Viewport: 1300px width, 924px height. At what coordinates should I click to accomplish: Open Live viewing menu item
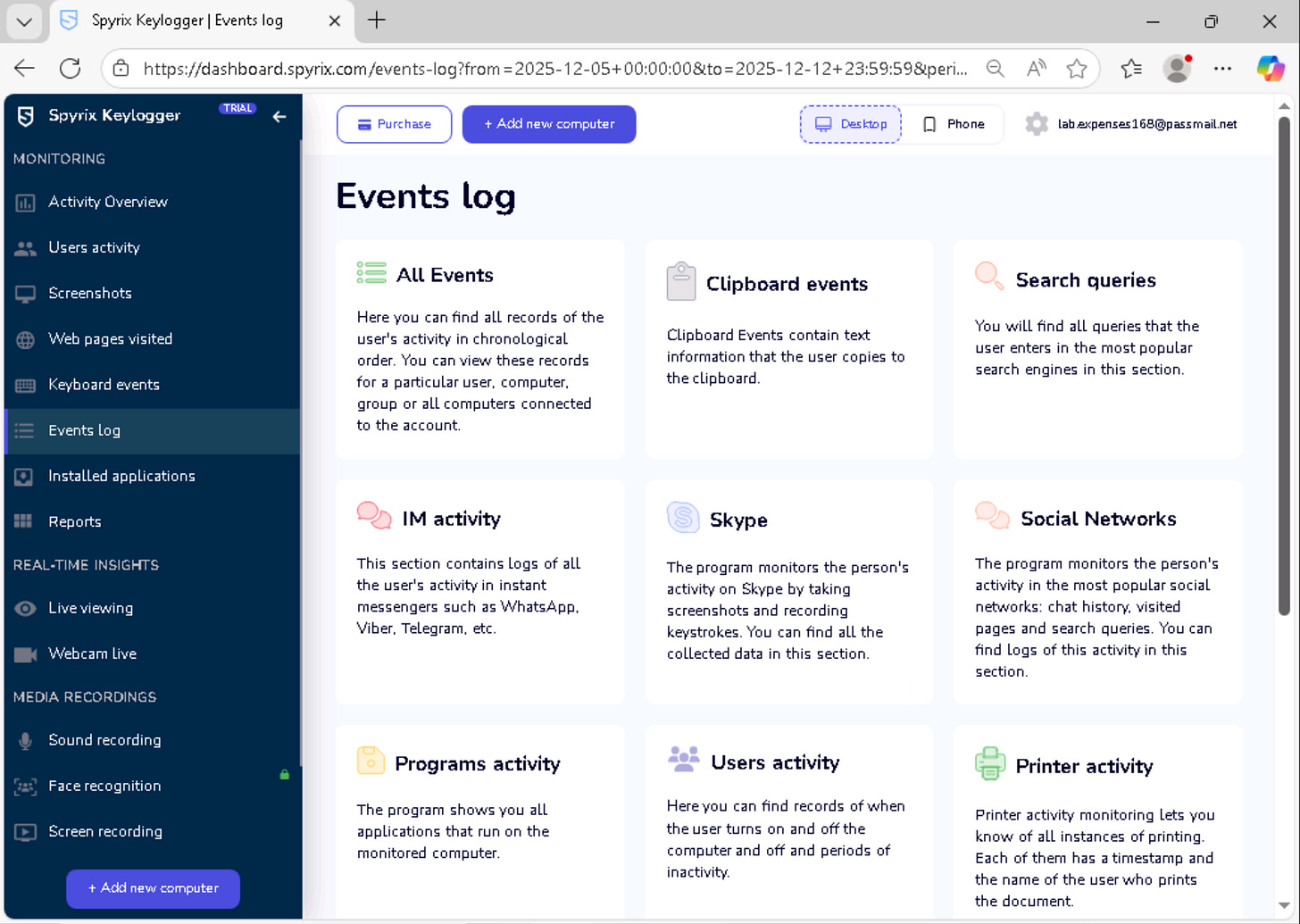click(x=90, y=609)
